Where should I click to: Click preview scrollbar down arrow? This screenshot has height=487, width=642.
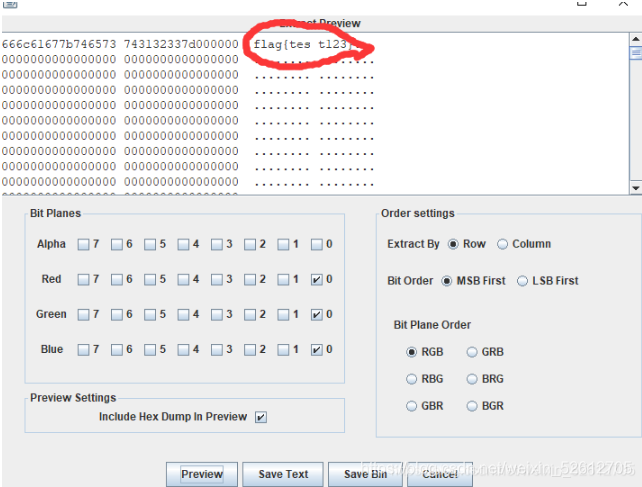pos(635,188)
